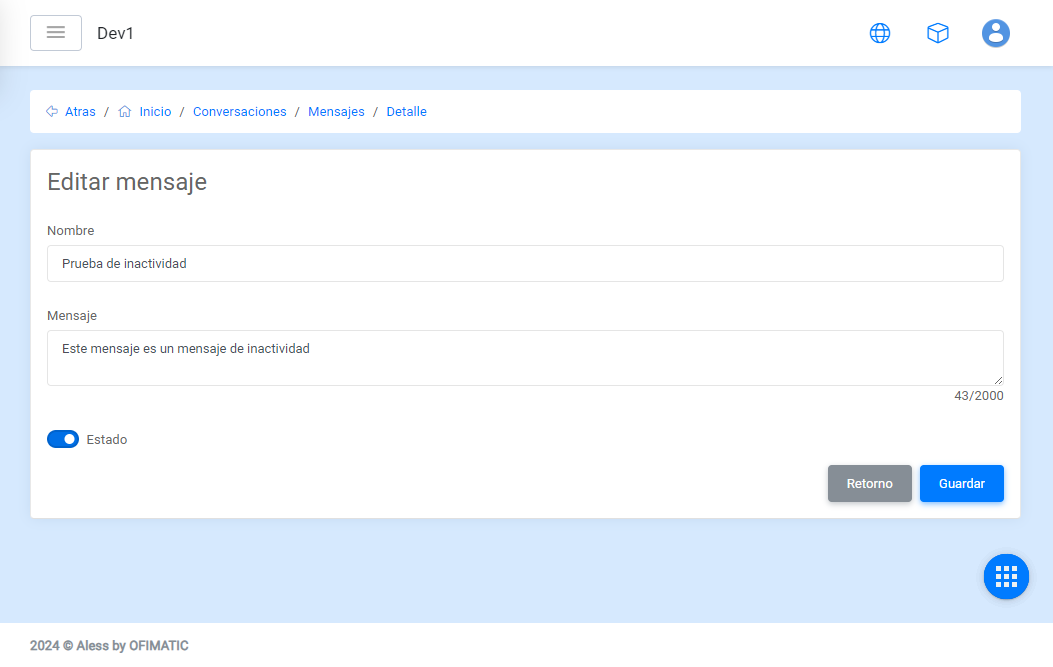1053x667 pixels.
Task: Click the globe language icon
Action: (880, 33)
